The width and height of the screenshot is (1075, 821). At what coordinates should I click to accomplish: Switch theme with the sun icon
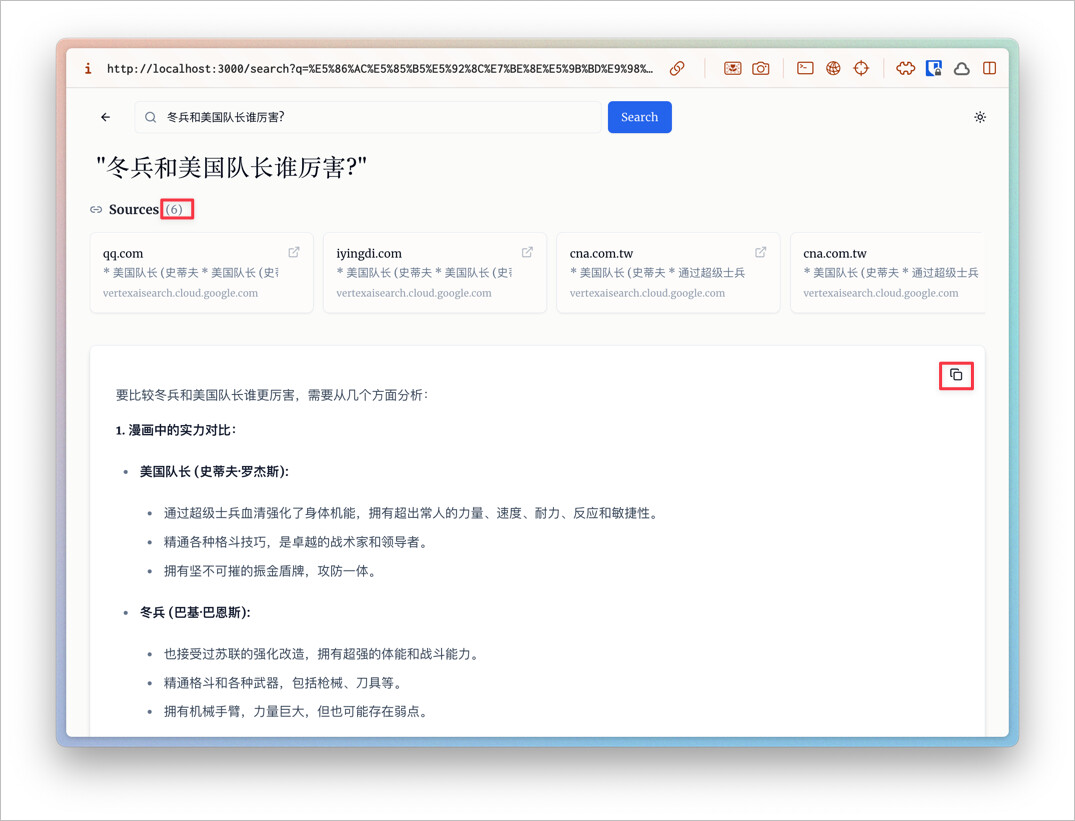[x=980, y=117]
